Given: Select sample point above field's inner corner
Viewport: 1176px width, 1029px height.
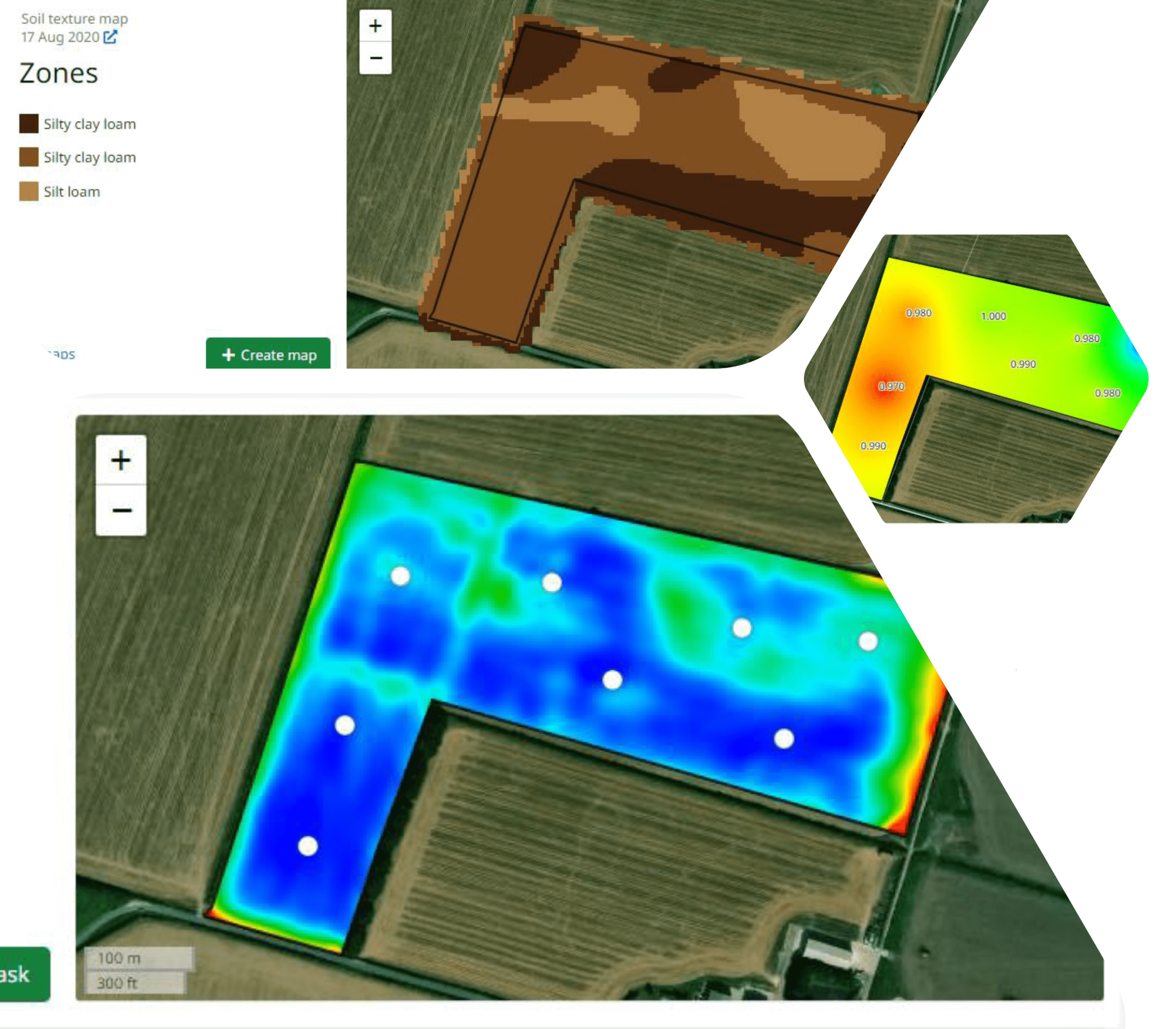Looking at the screenshot, I should [x=612, y=680].
